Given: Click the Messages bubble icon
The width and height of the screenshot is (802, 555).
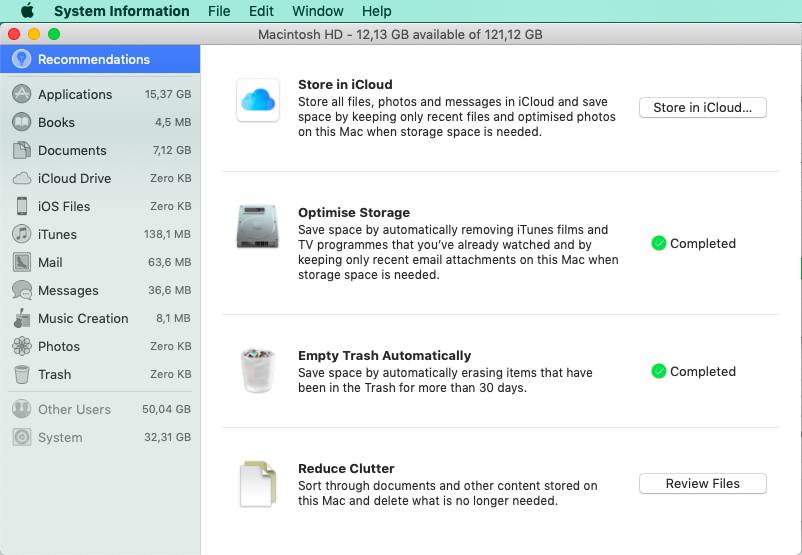Looking at the screenshot, I should point(21,290).
